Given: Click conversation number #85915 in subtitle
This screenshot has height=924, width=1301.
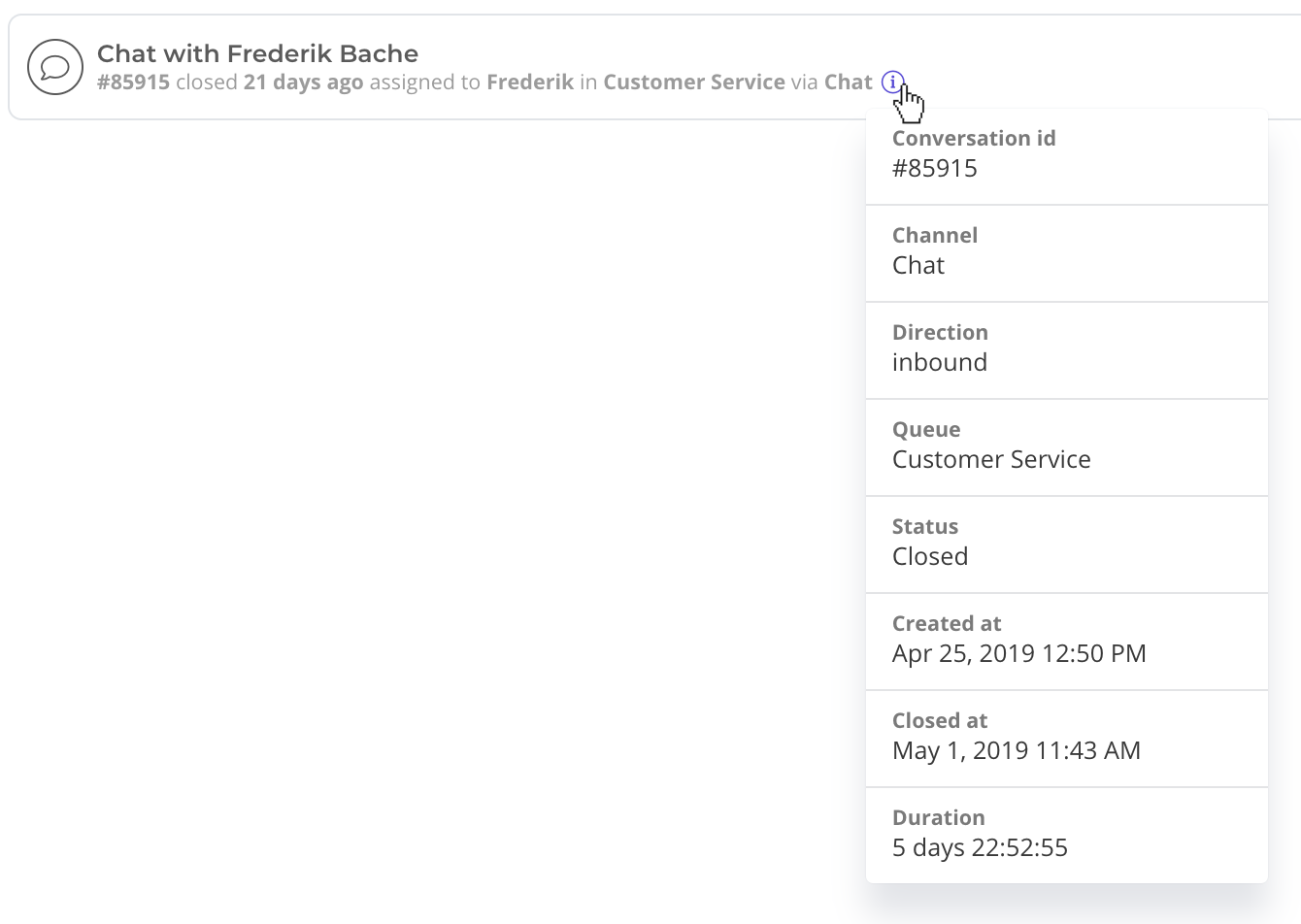Looking at the screenshot, I should pos(134,82).
